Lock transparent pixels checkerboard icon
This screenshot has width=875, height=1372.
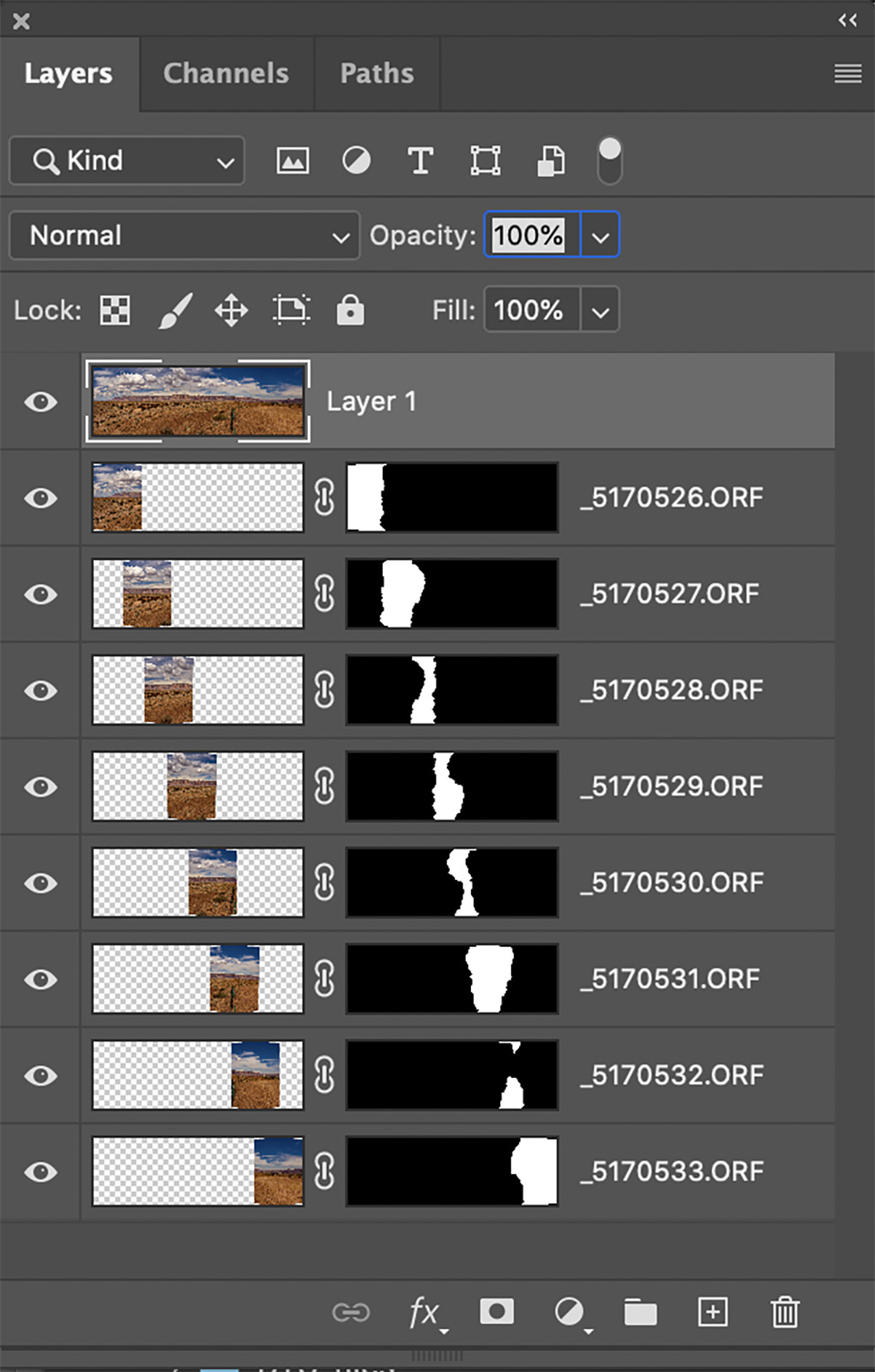[115, 310]
